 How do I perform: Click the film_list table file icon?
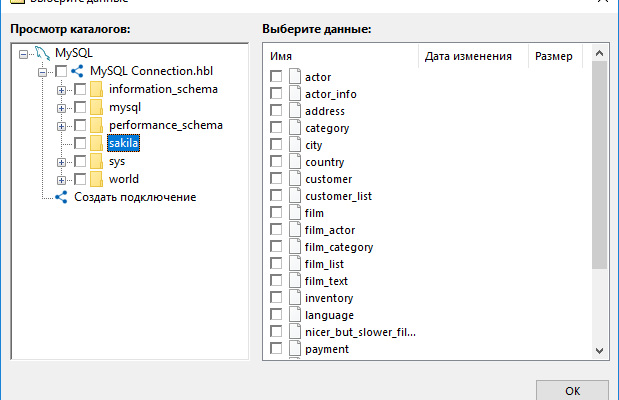[295, 264]
